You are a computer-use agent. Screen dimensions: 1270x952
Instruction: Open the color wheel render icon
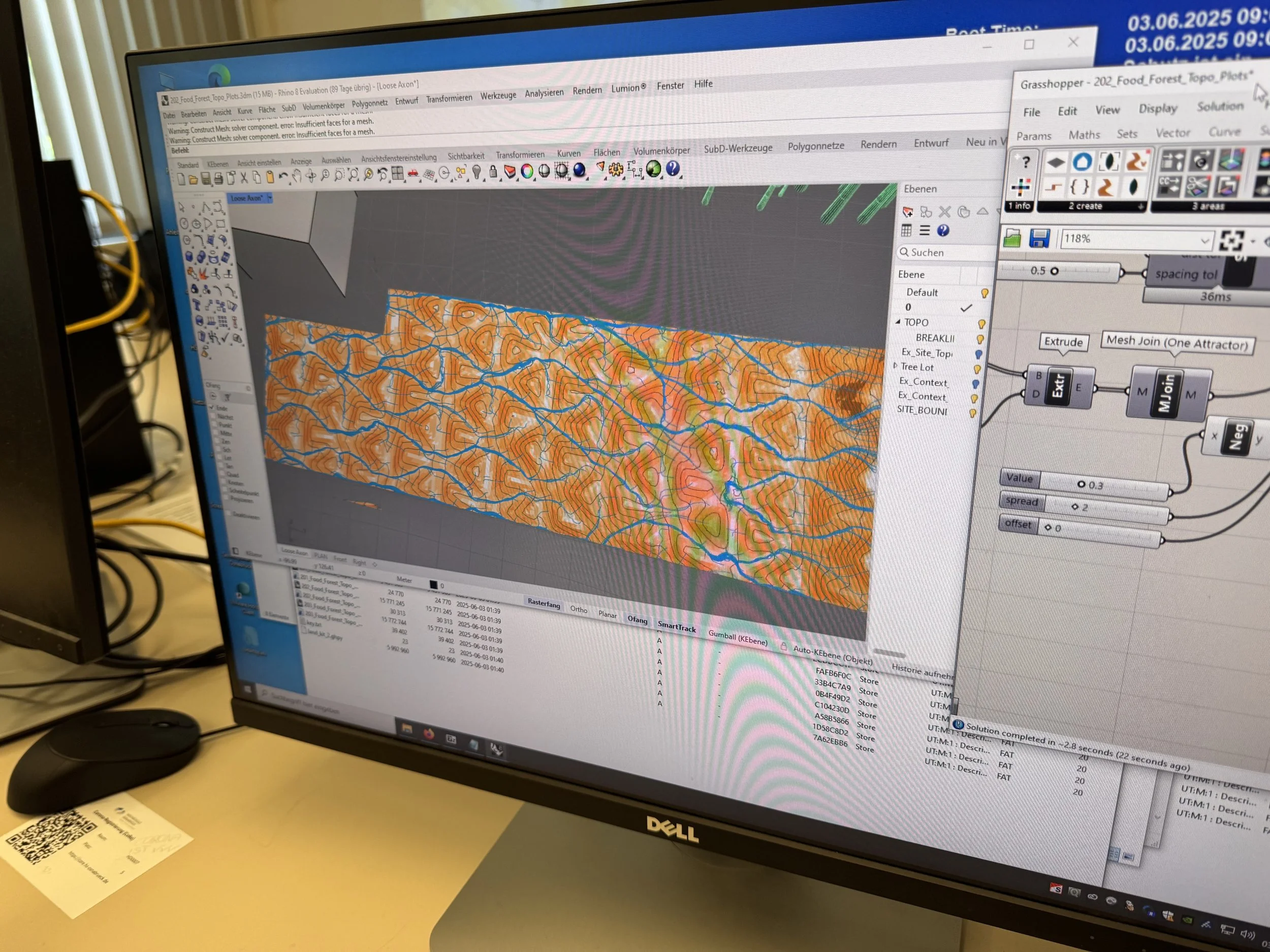[x=526, y=171]
